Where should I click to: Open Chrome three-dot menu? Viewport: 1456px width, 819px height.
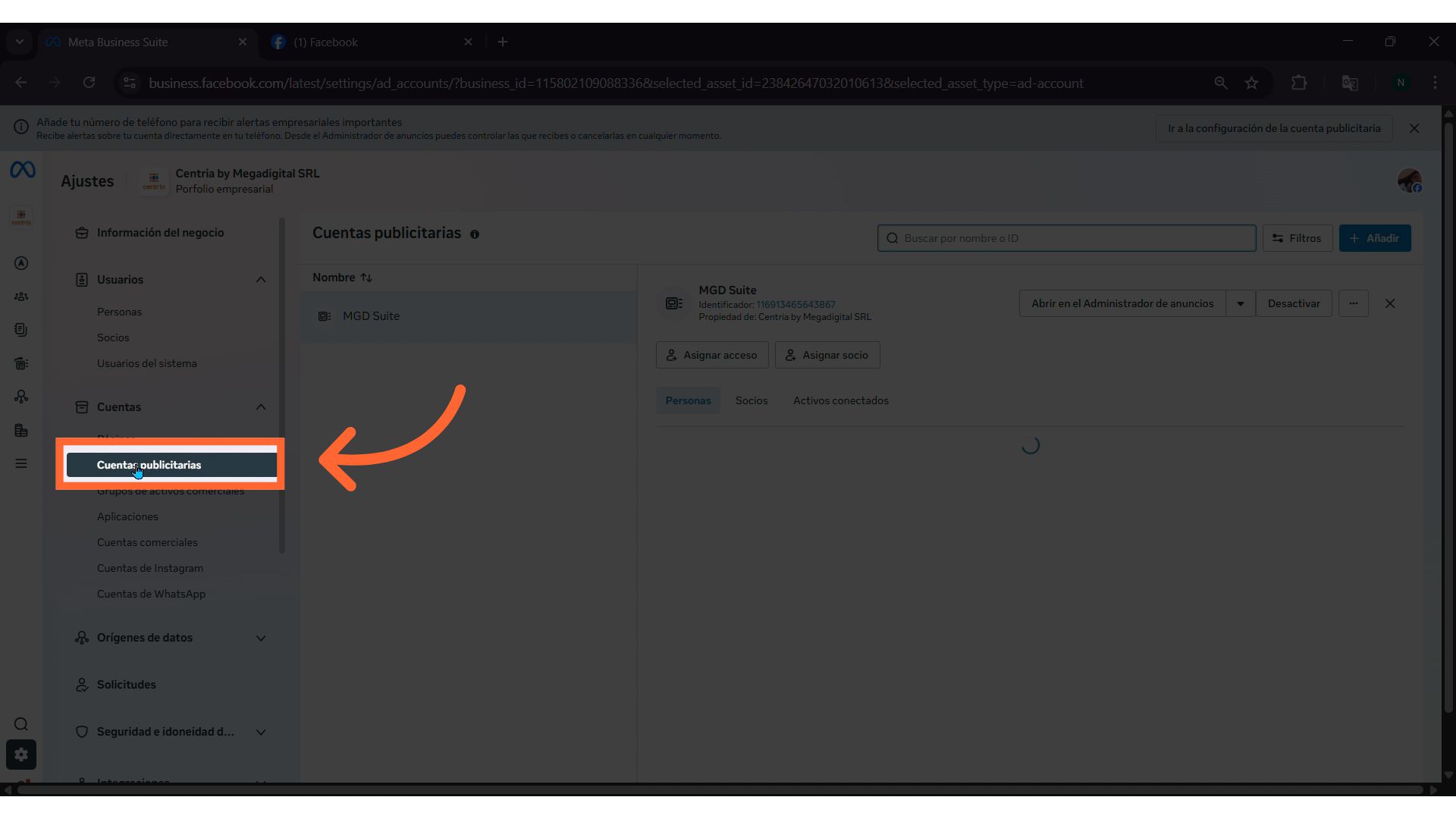coord(1435,83)
